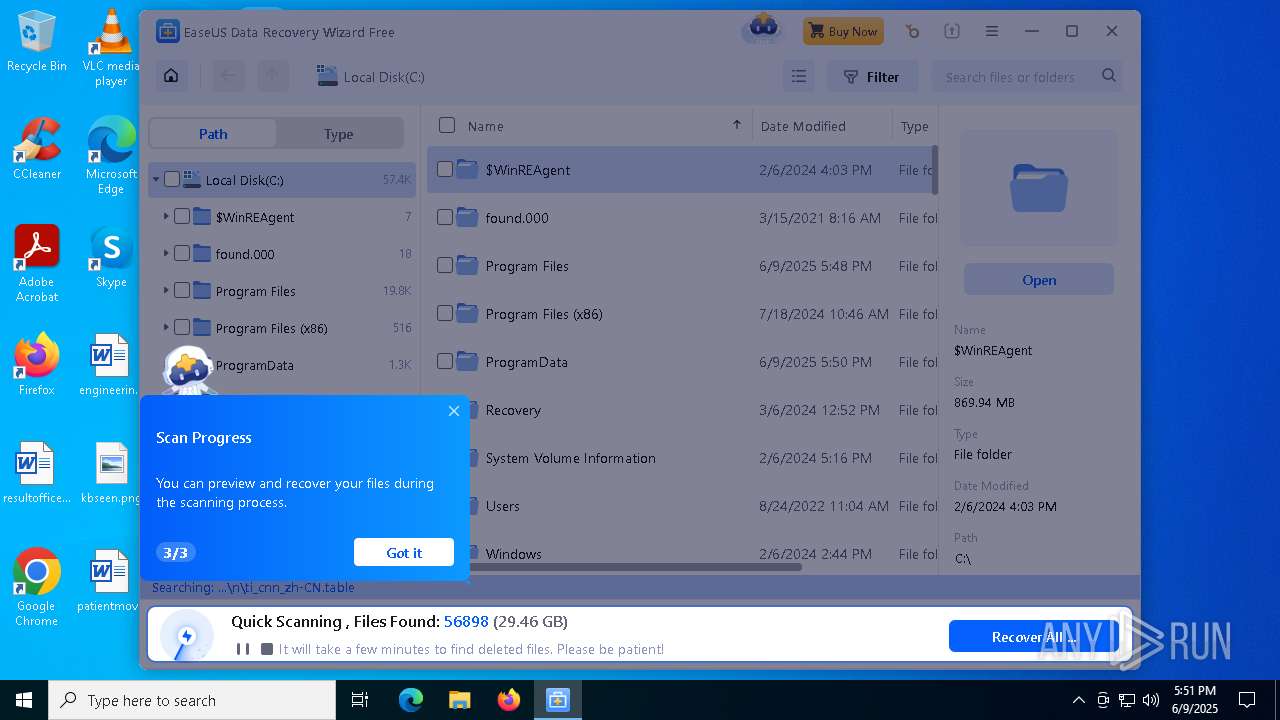Check the $WinREAgent tree checkbox

(x=182, y=217)
